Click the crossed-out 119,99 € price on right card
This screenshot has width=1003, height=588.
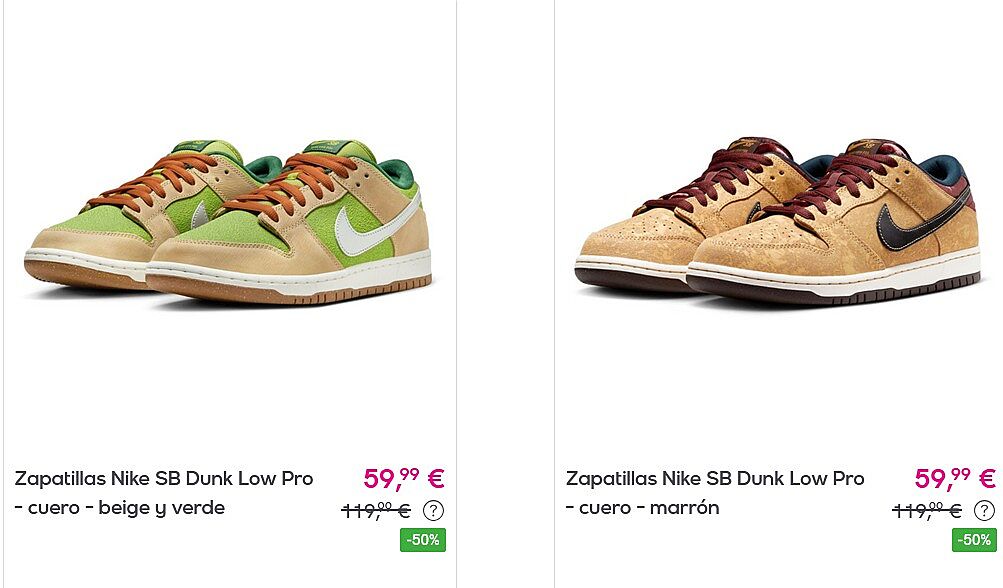point(927,511)
